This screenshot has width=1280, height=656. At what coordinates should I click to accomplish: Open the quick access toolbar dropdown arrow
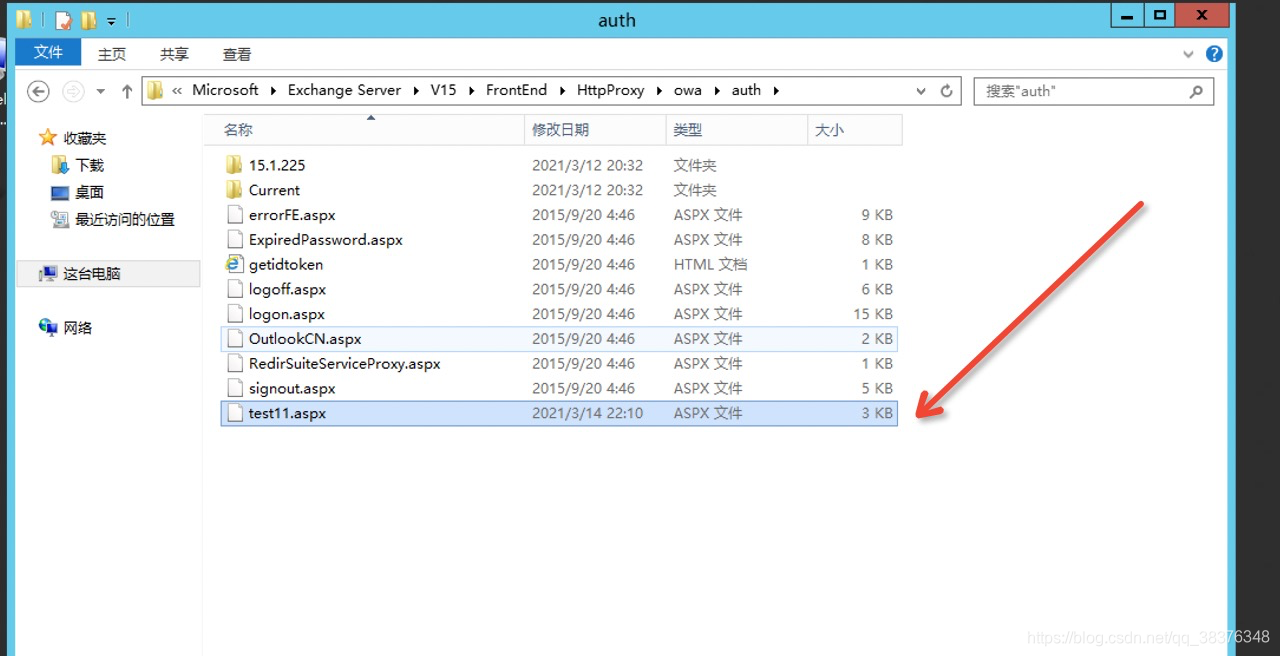(111, 20)
